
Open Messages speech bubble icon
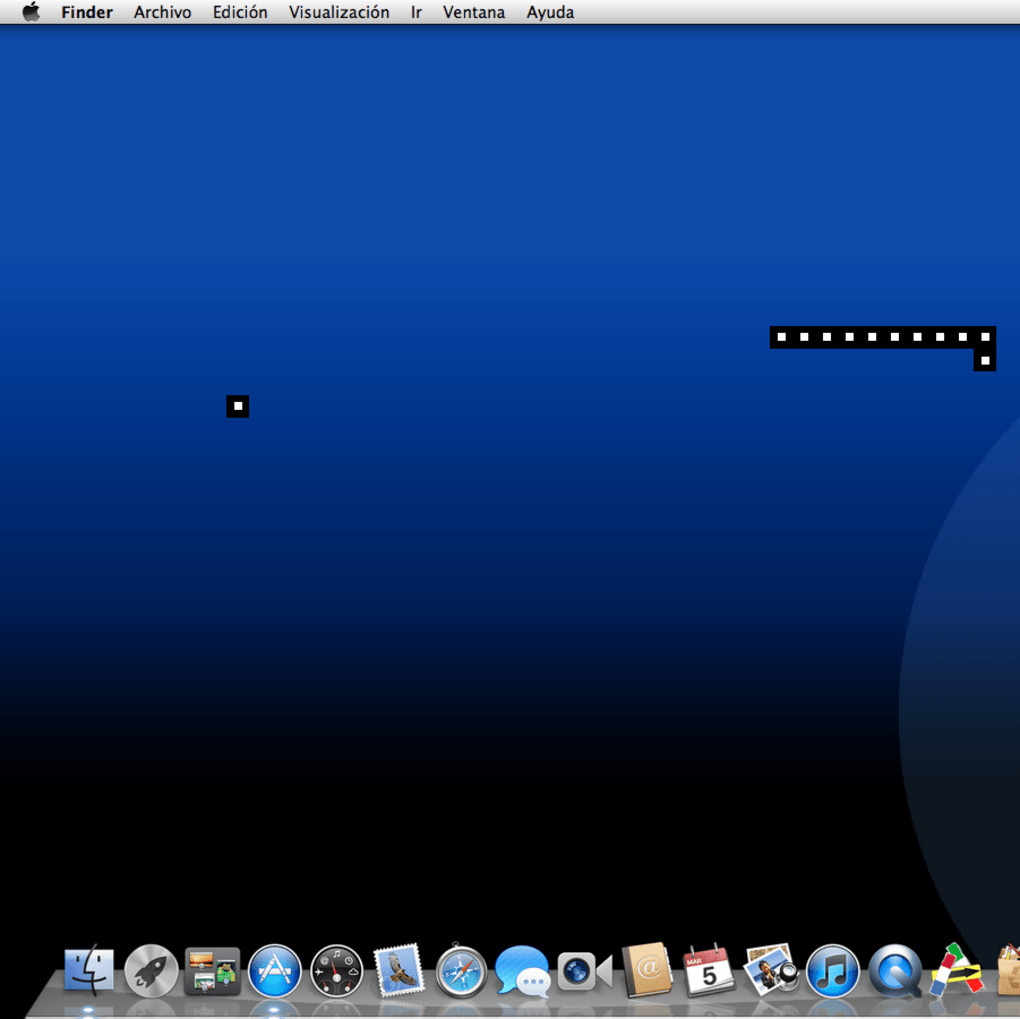coord(523,971)
